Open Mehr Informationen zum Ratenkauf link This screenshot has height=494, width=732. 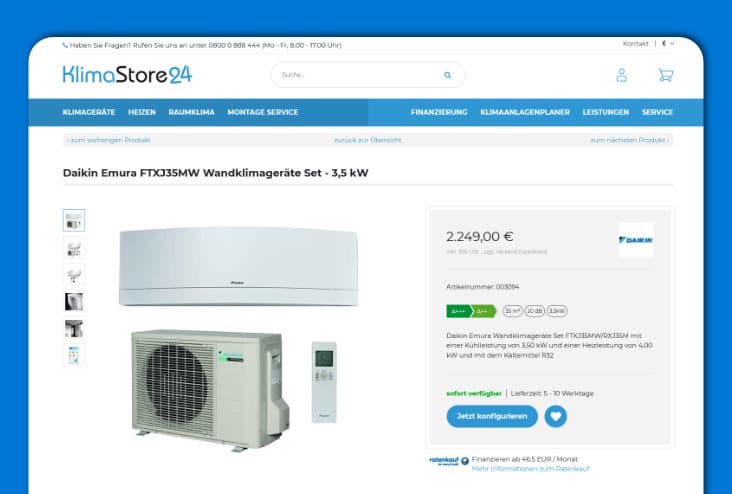click(531, 468)
